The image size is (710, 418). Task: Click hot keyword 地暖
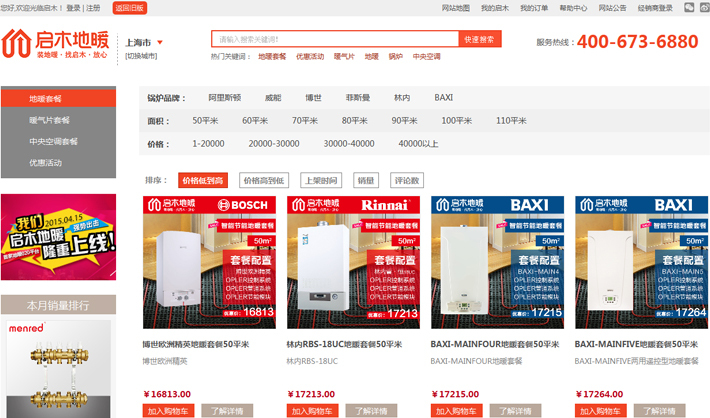tap(371, 57)
